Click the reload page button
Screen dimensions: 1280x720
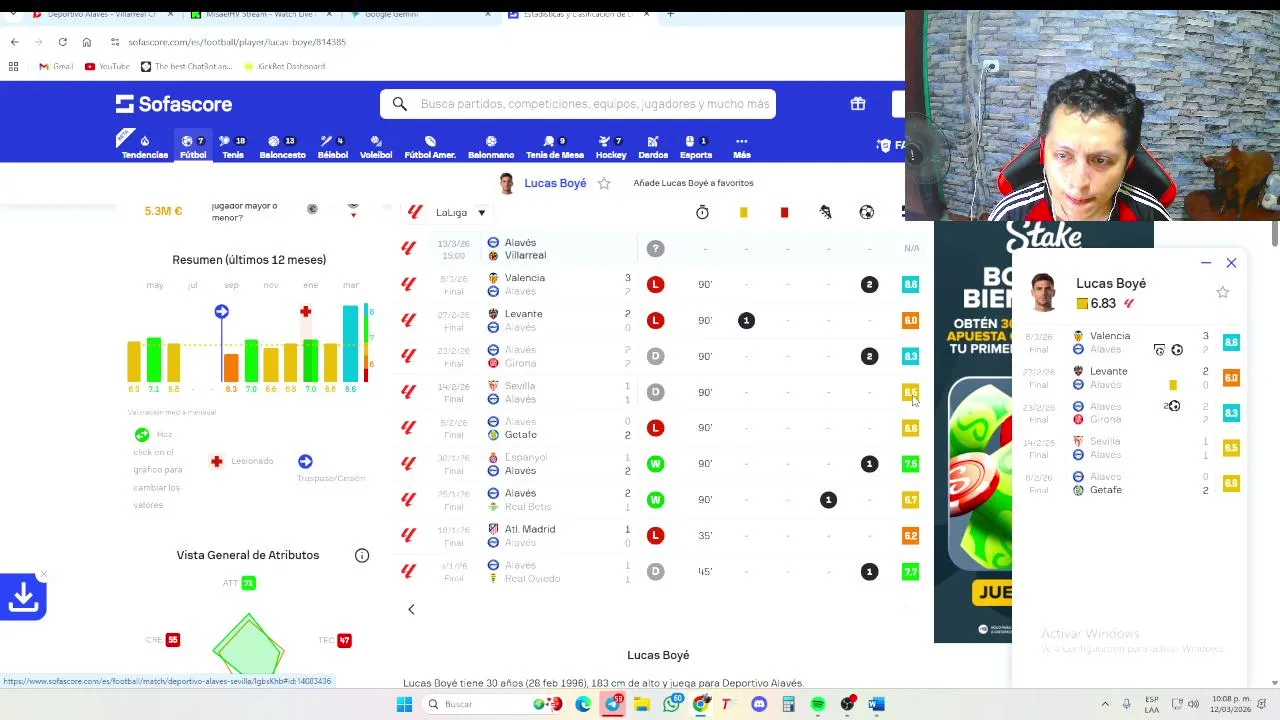click(x=62, y=42)
